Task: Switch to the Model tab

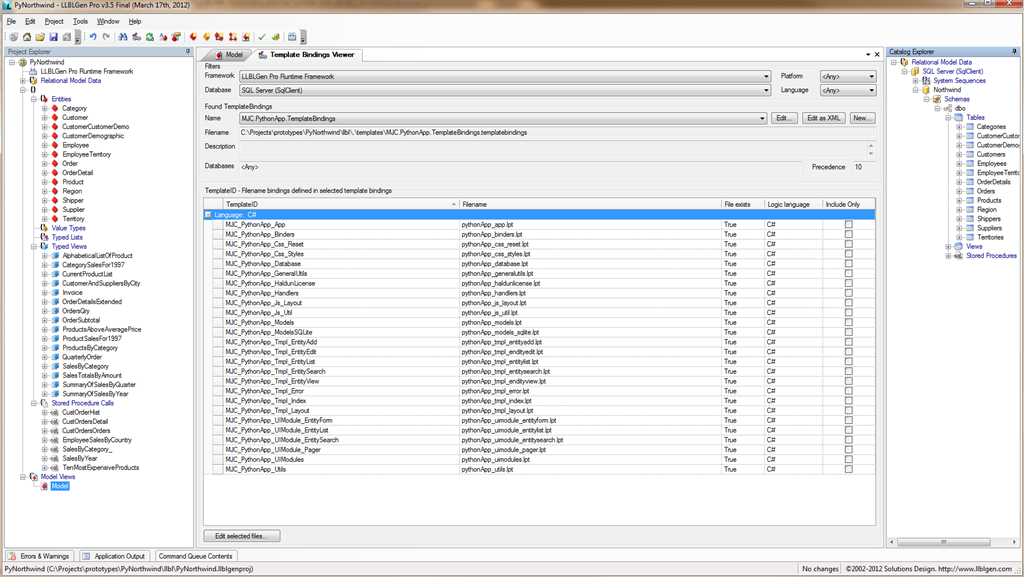Action: [x=228, y=55]
